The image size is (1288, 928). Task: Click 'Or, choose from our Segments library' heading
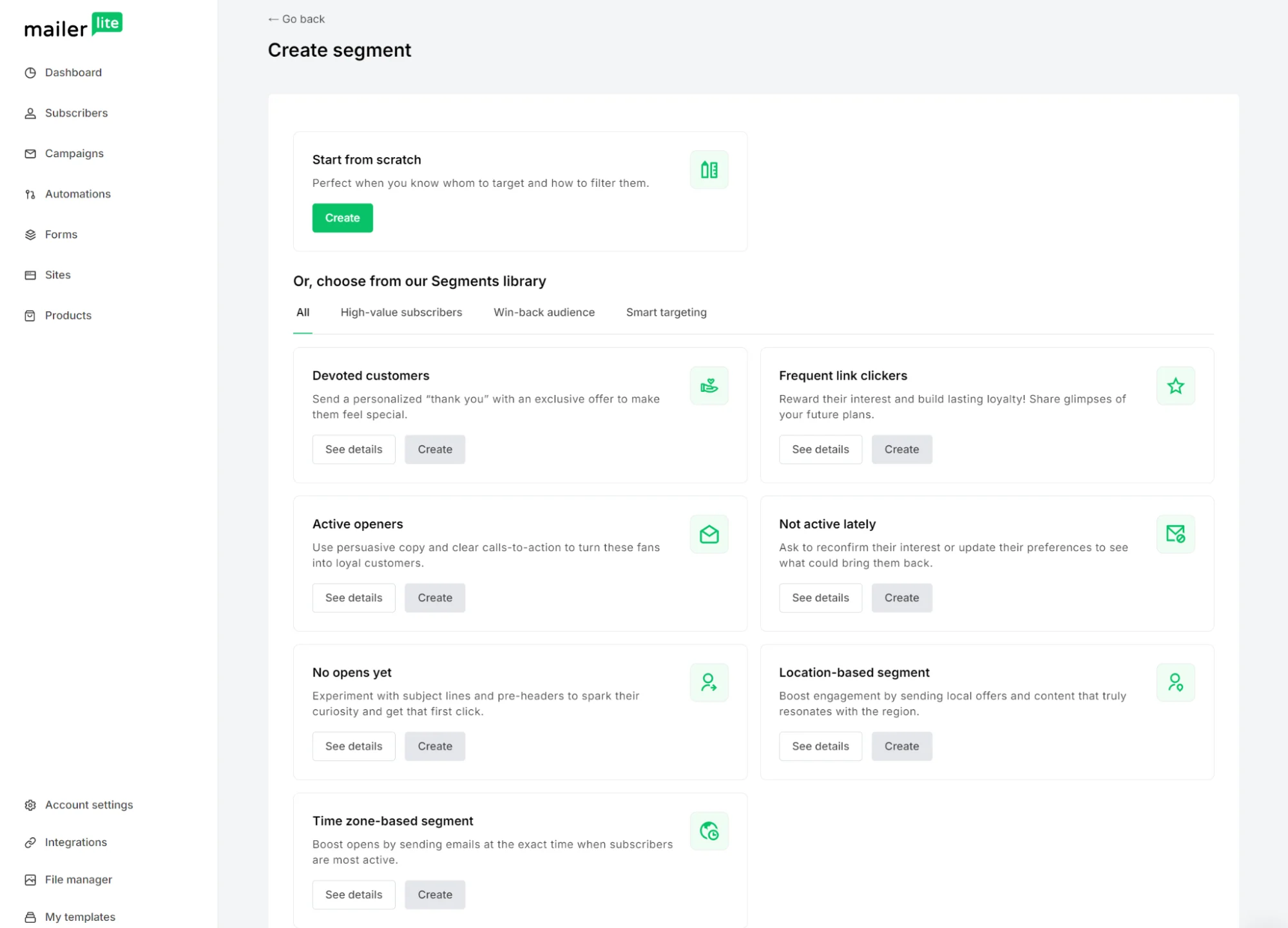pos(419,282)
